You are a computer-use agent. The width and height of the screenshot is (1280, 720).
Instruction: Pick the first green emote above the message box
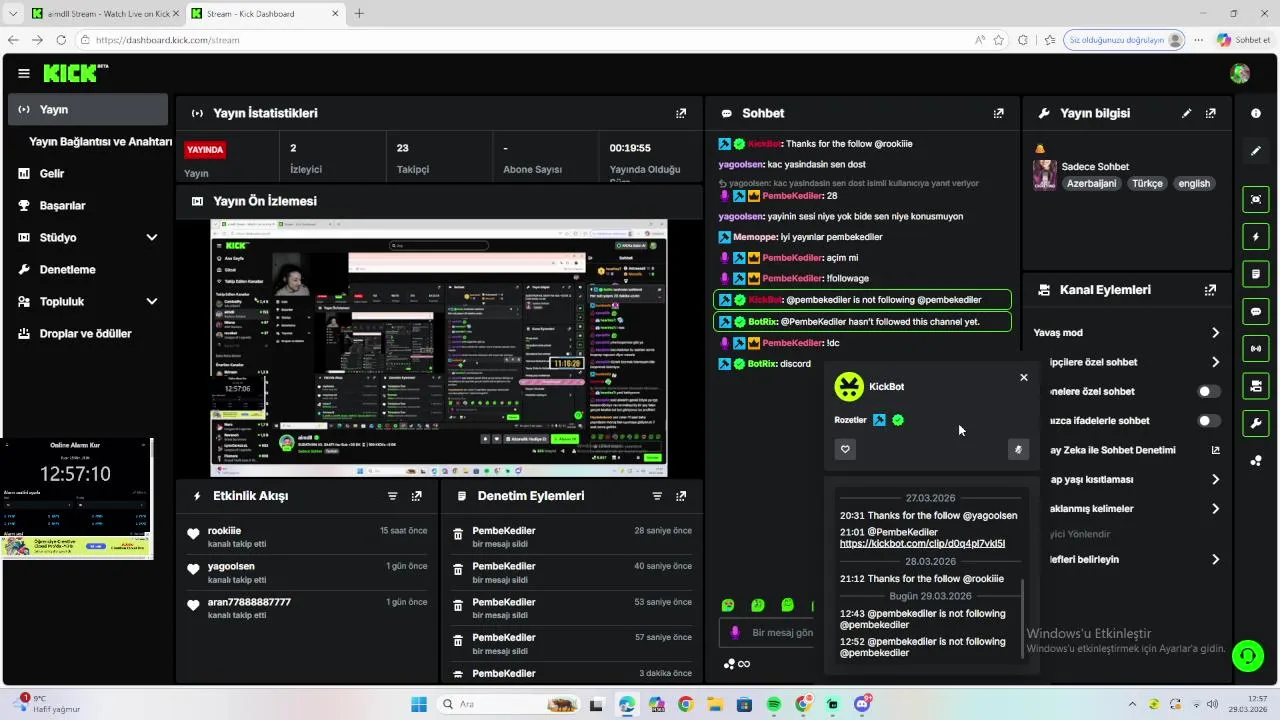pyautogui.click(x=728, y=605)
